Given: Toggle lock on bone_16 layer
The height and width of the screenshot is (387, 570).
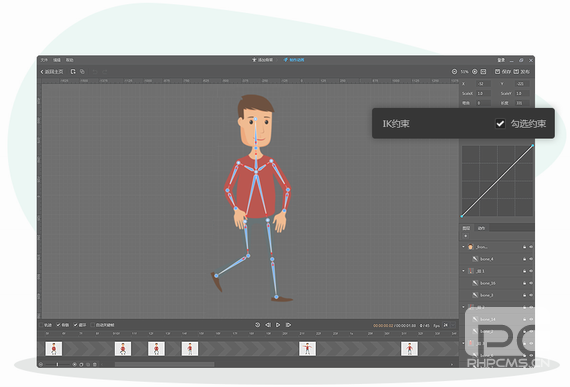Looking at the screenshot, I should [x=524, y=283].
